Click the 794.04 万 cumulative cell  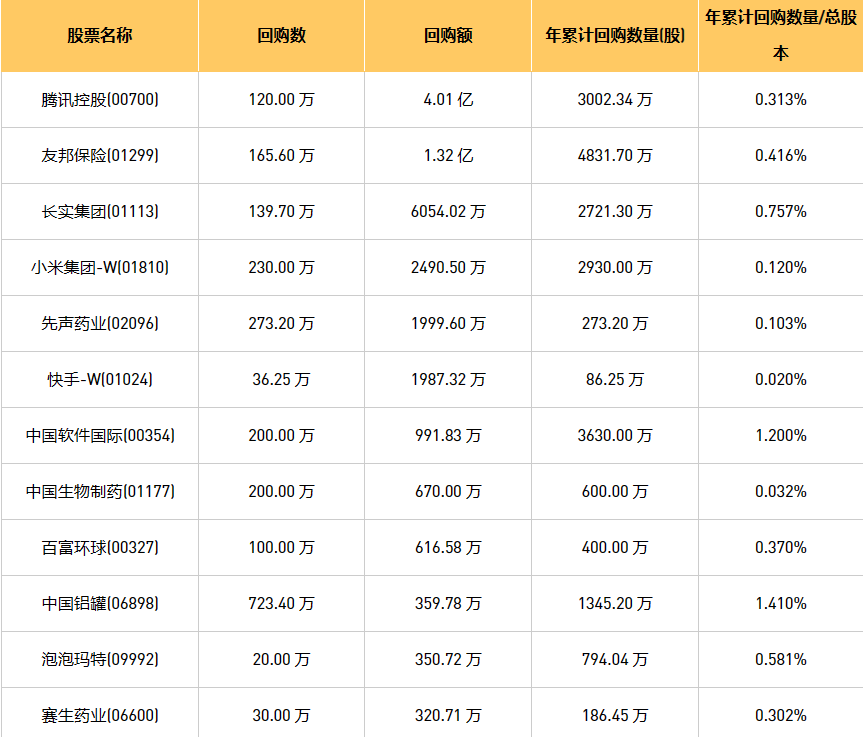click(x=615, y=659)
